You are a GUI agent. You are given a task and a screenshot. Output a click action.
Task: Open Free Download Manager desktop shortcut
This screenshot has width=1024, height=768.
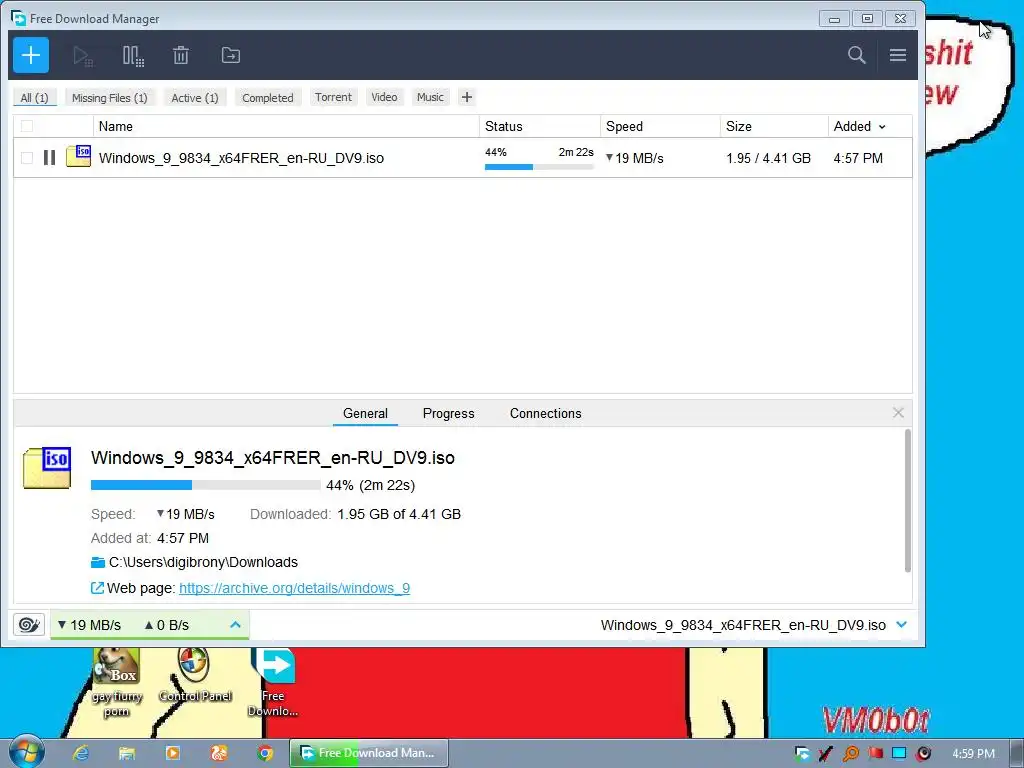tap(273, 682)
